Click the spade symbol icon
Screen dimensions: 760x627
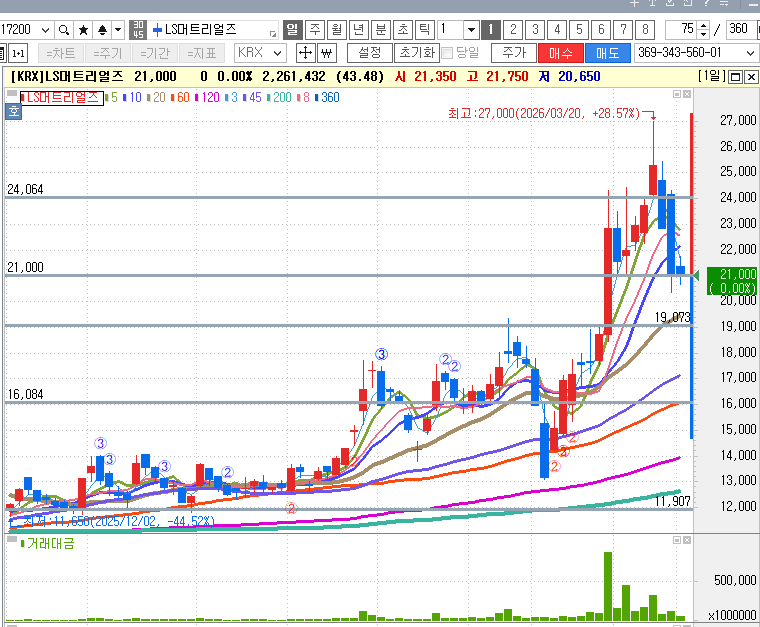(102, 30)
